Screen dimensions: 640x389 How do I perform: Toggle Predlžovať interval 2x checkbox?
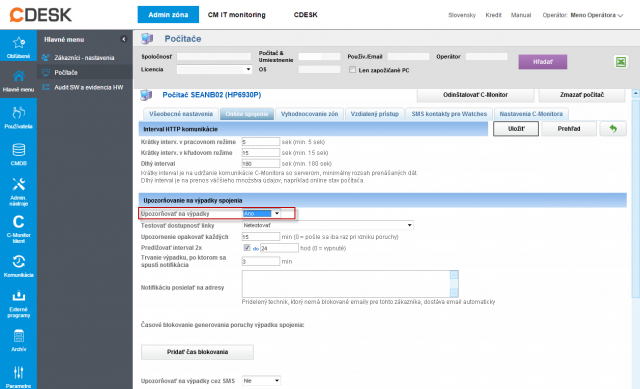[x=247, y=248]
